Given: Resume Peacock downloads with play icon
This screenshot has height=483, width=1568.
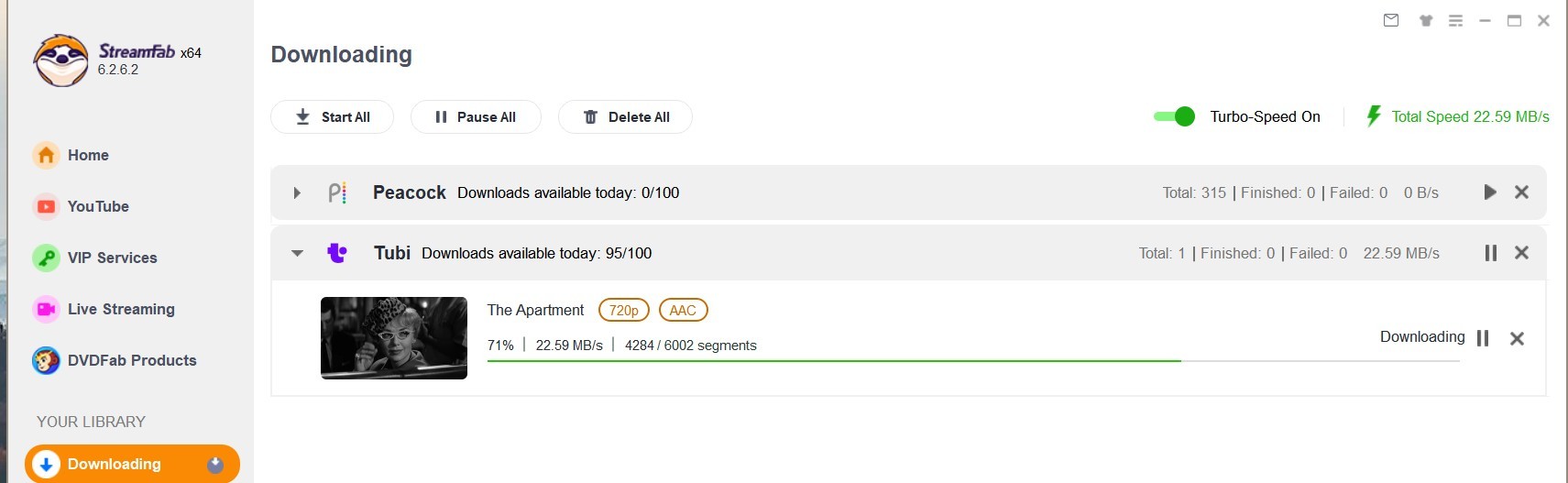Looking at the screenshot, I should [x=1490, y=192].
